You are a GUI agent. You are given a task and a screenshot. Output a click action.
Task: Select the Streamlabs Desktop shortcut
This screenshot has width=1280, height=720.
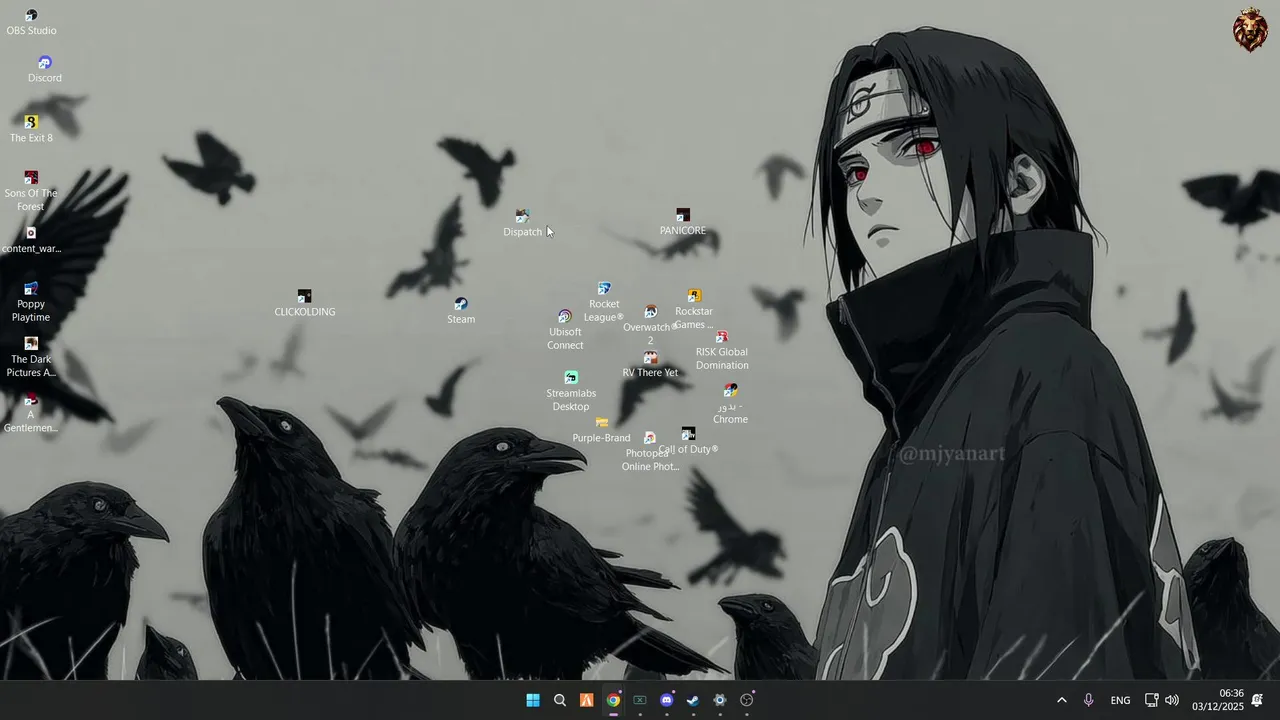[571, 391]
